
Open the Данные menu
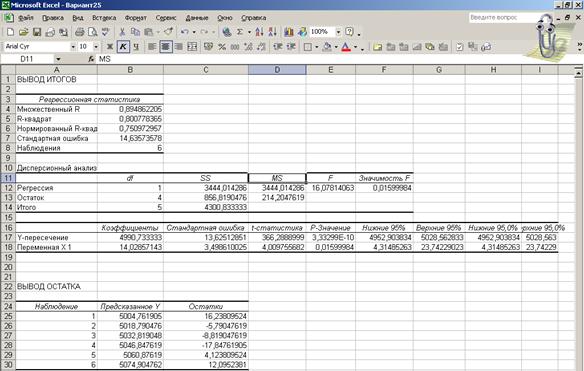click(197, 18)
